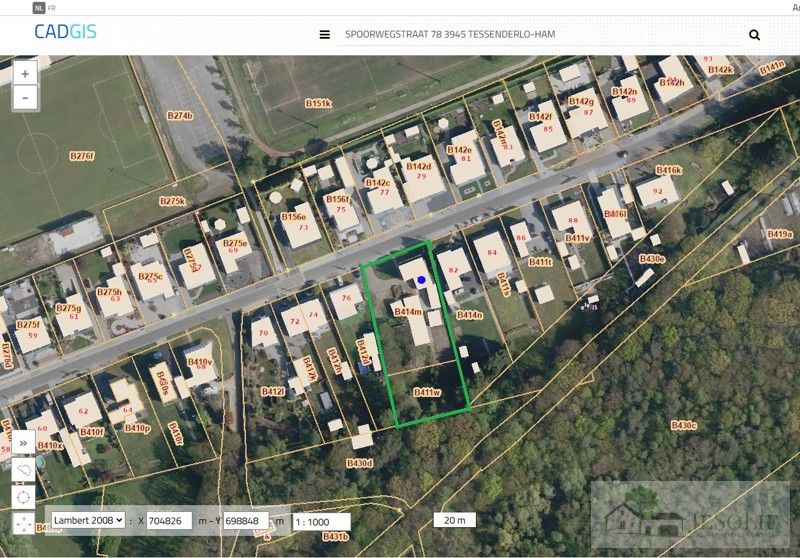Click parcel label B410p
800x558 pixels.
coord(137,428)
